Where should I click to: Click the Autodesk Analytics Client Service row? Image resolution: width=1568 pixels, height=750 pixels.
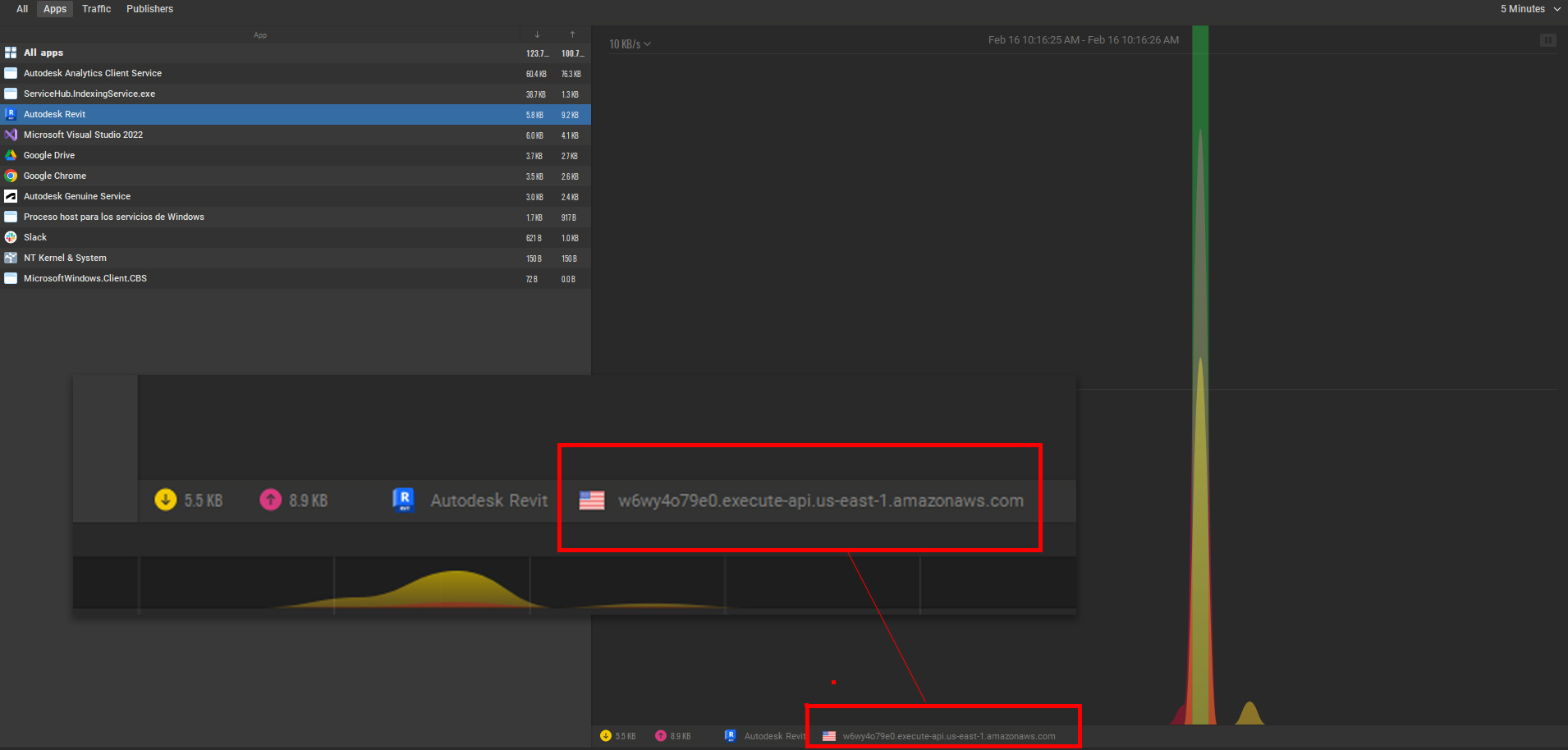[x=92, y=73]
